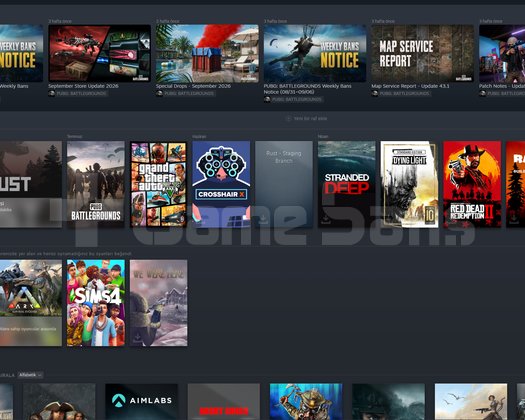The image size is (525, 420).
Task: Click PUBG tag under September Store Update
Action: (81, 93)
